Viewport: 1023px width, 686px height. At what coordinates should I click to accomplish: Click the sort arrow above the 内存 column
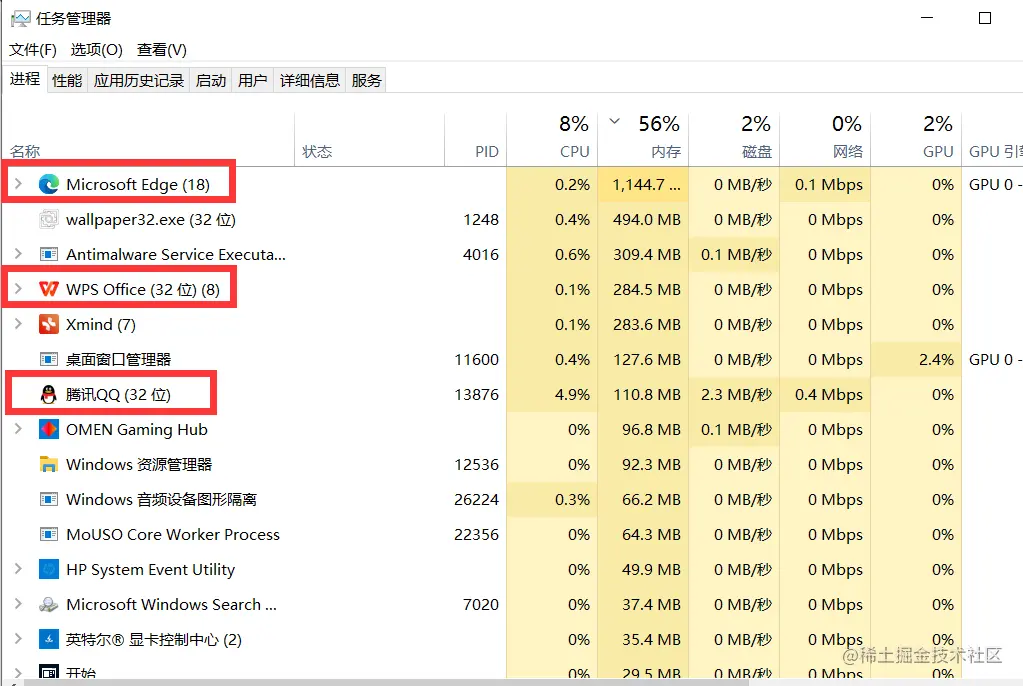coord(614,121)
